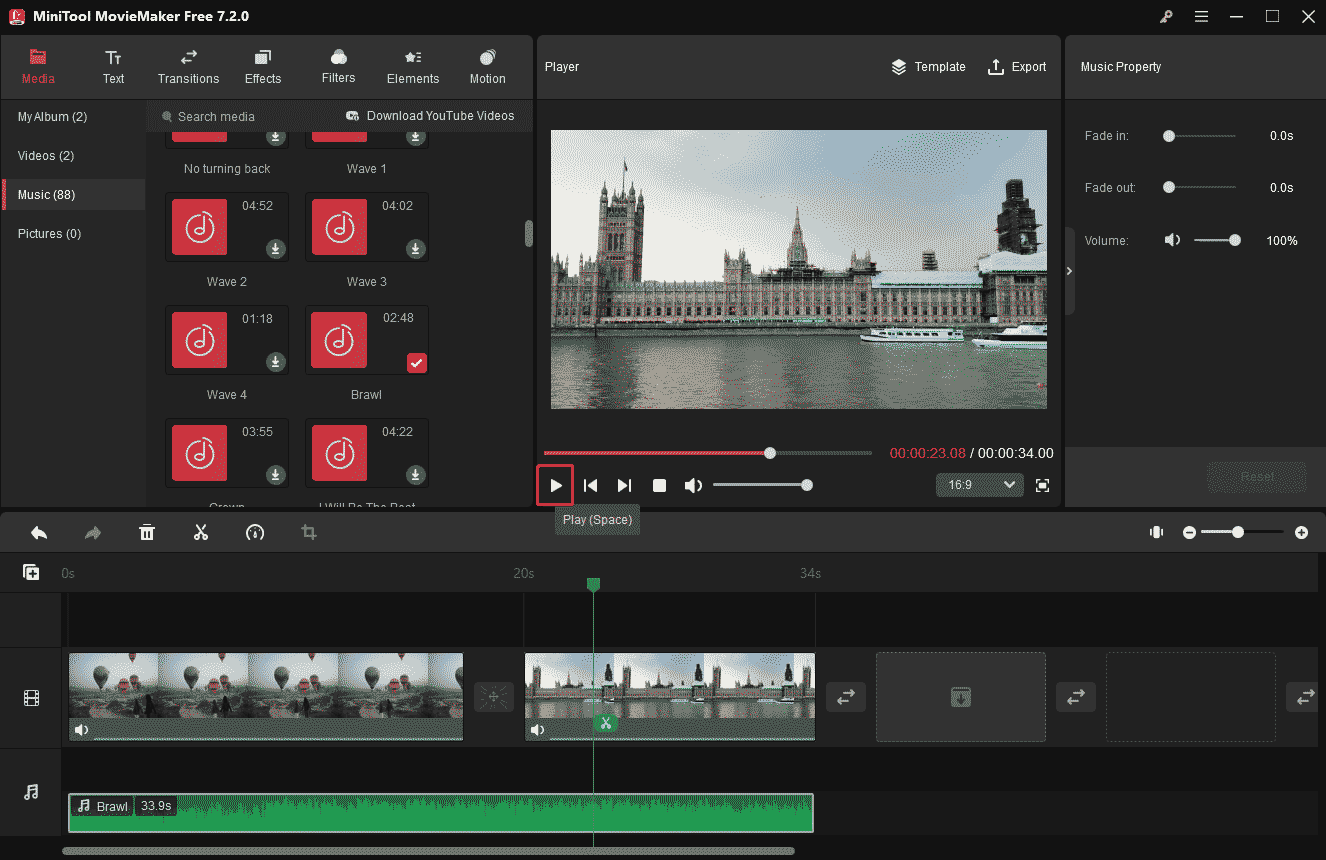
Task: Click the scissors icon on playhead
Action: [x=604, y=723]
